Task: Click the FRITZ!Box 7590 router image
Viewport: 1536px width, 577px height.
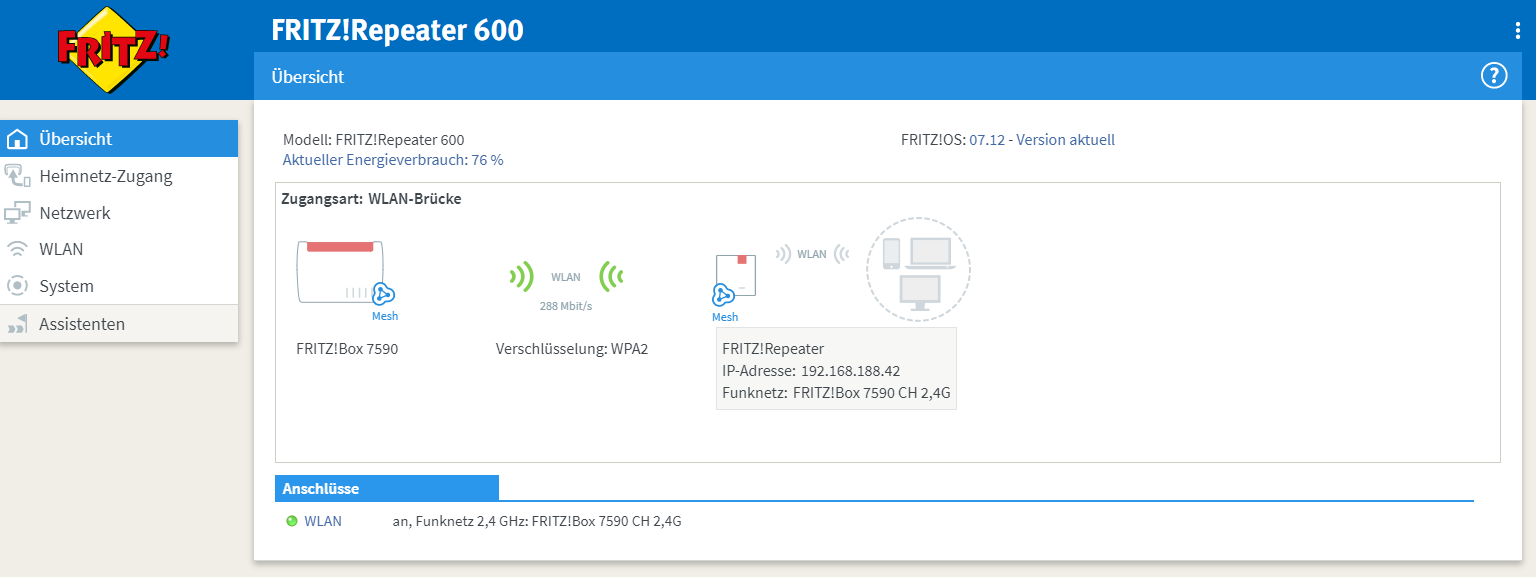Action: pyautogui.click(x=340, y=270)
